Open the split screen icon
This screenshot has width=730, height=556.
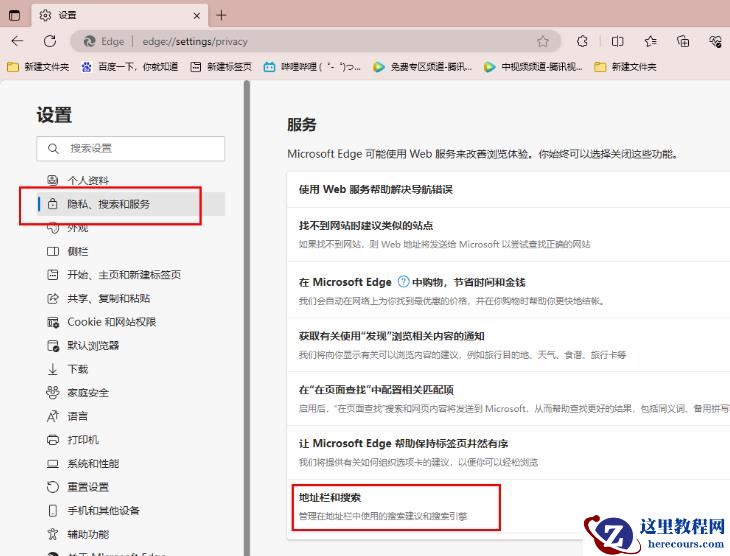click(617, 41)
